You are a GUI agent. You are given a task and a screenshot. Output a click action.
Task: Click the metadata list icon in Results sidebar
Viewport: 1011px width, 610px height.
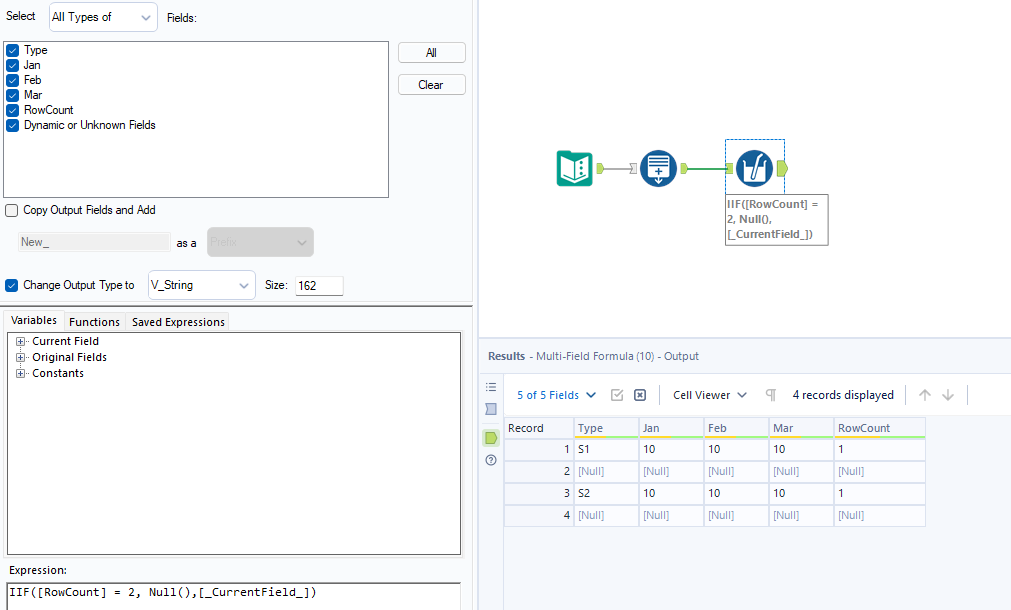pyautogui.click(x=490, y=386)
